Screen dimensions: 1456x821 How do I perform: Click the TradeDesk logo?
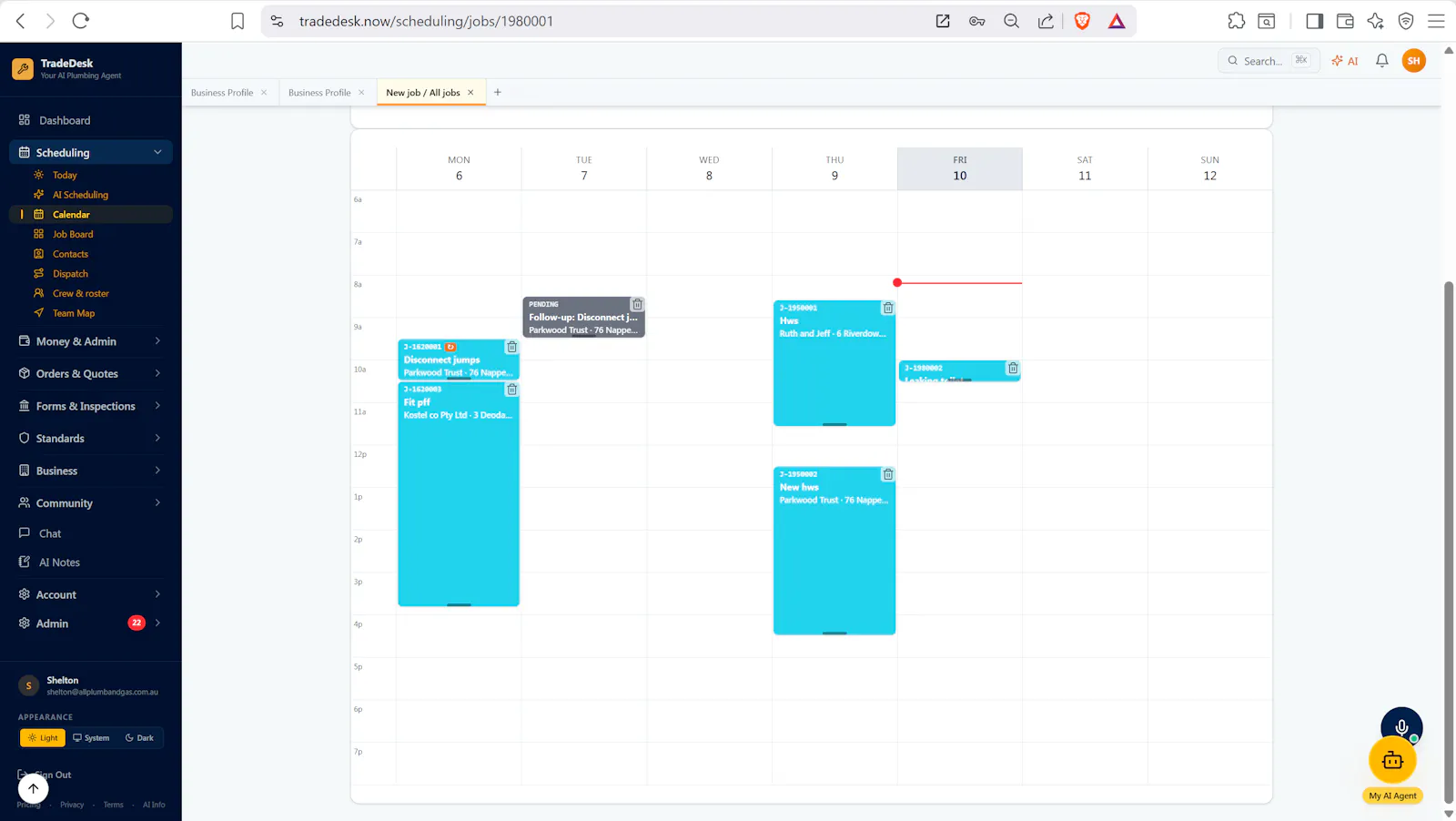(23, 68)
